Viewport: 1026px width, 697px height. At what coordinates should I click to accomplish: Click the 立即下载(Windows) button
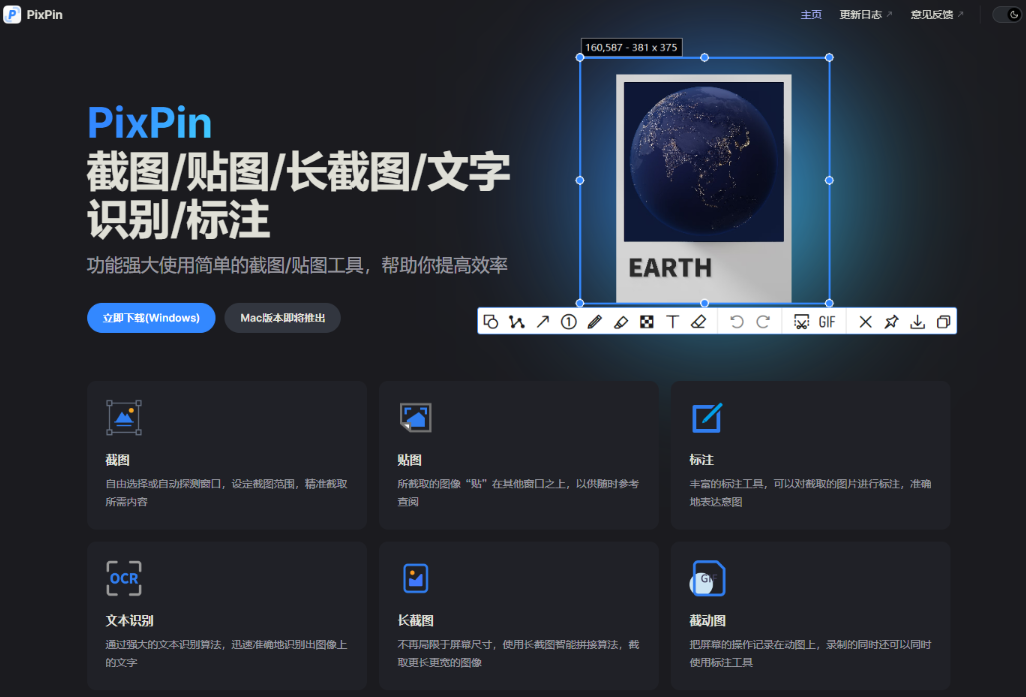(151, 318)
